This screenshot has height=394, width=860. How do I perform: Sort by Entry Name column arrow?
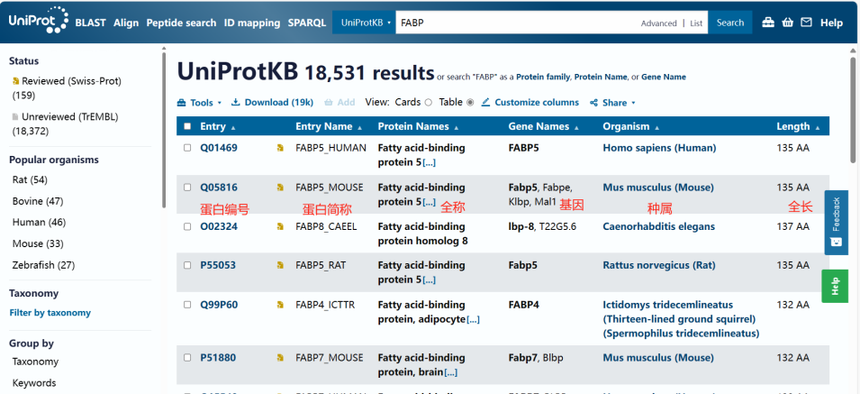(x=360, y=128)
